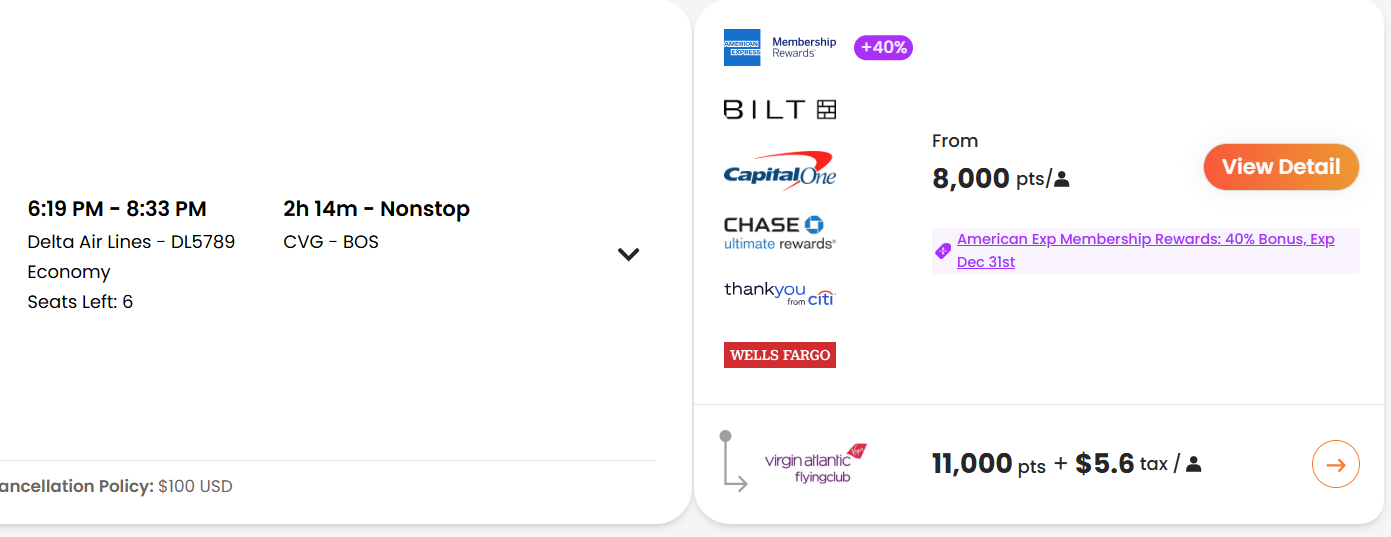The width and height of the screenshot is (1391, 537).
Task: Click the American Express Membership Rewards logo
Action: (x=780, y=47)
